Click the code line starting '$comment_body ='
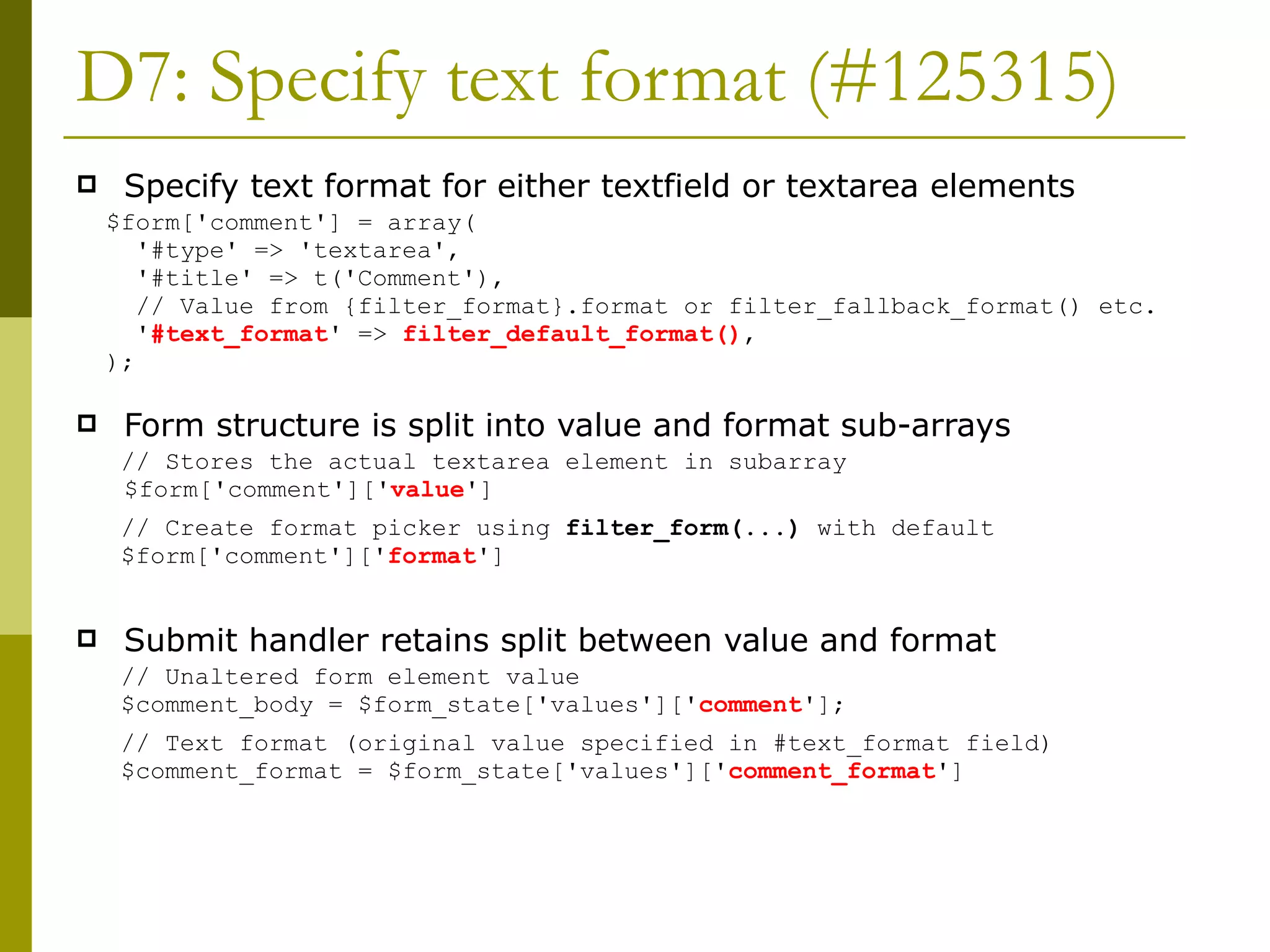This screenshot has height=952, width=1270. tap(482, 705)
